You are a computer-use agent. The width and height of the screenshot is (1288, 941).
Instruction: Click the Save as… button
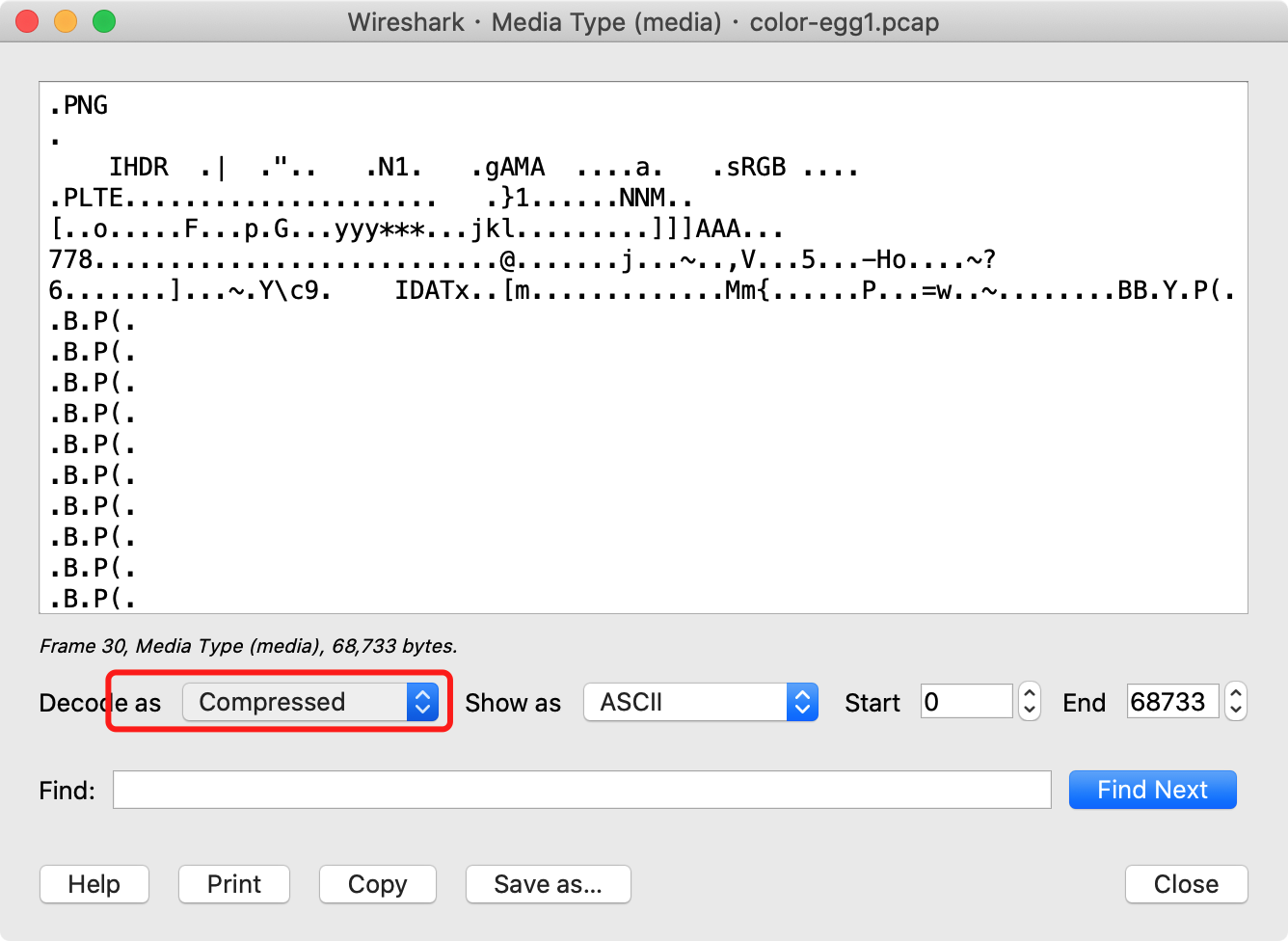[x=548, y=884]
